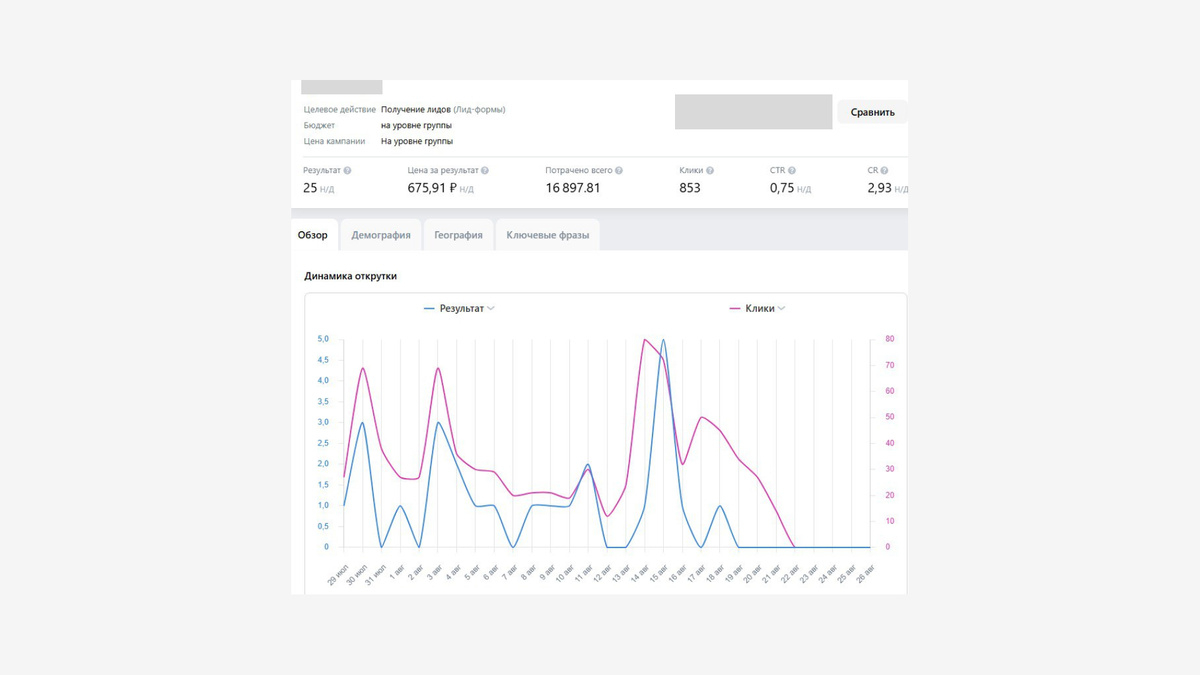Click the help icon next to Результат
Image resolution: width=1200 pixels, height=675 pixels.
click(347, 171)
